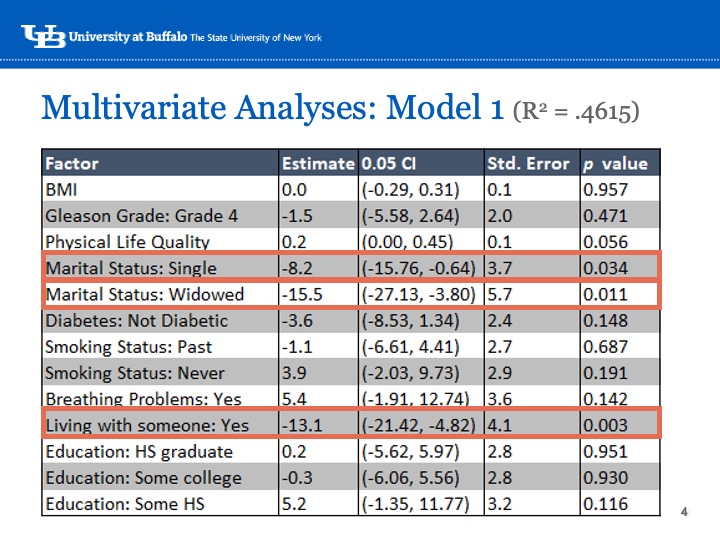
Task: Click the BMI row label
Action: tap(63, 189)
